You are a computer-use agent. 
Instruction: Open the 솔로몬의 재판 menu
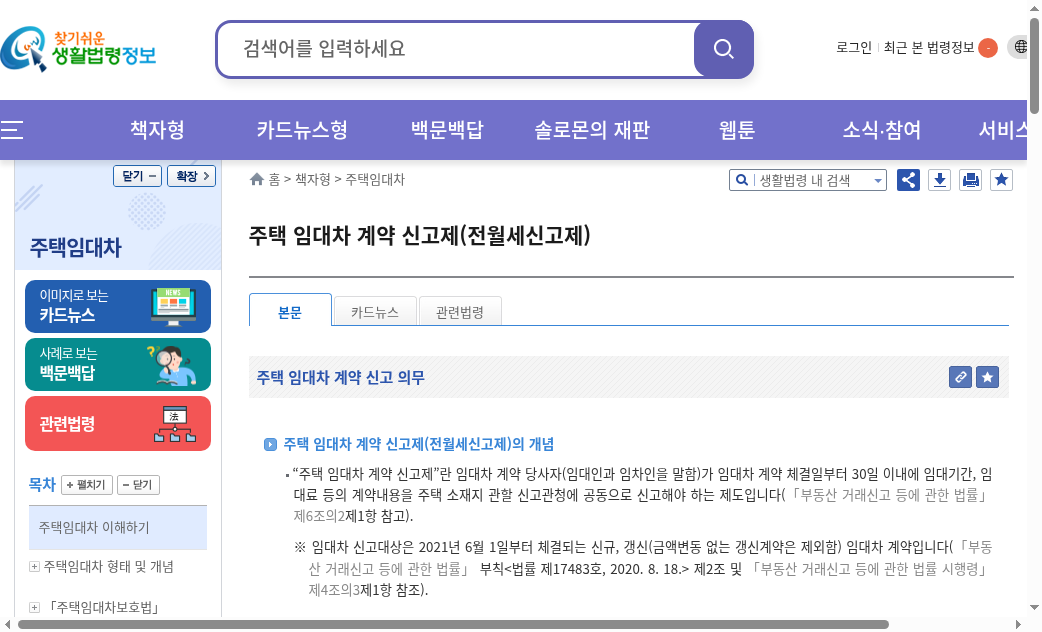pyautogui.click(x=592, y=130)
